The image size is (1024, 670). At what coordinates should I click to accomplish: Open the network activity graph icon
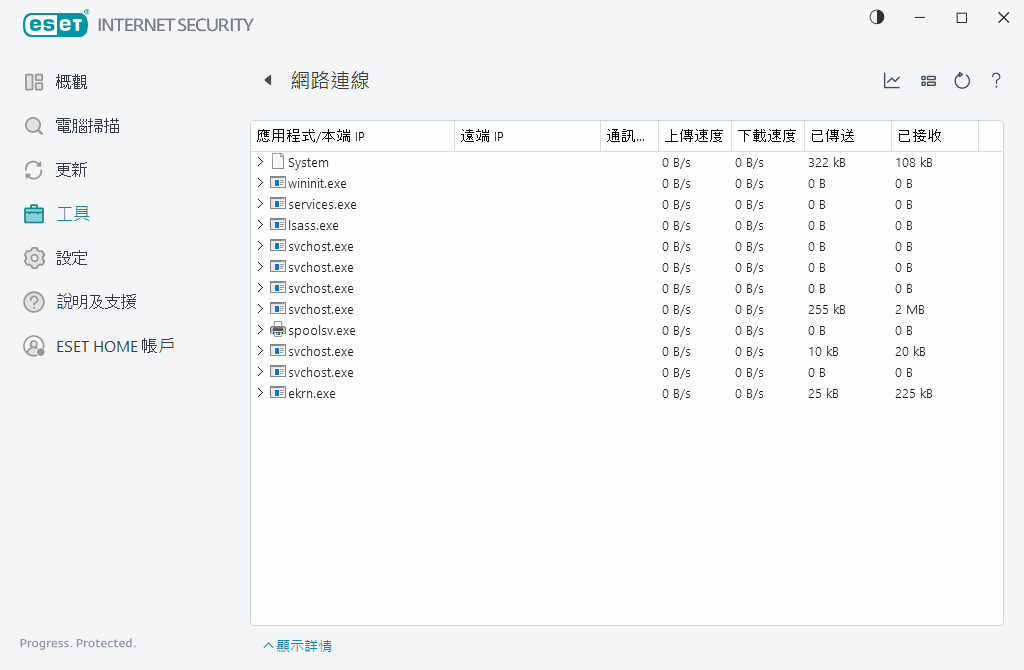(892, 81)
